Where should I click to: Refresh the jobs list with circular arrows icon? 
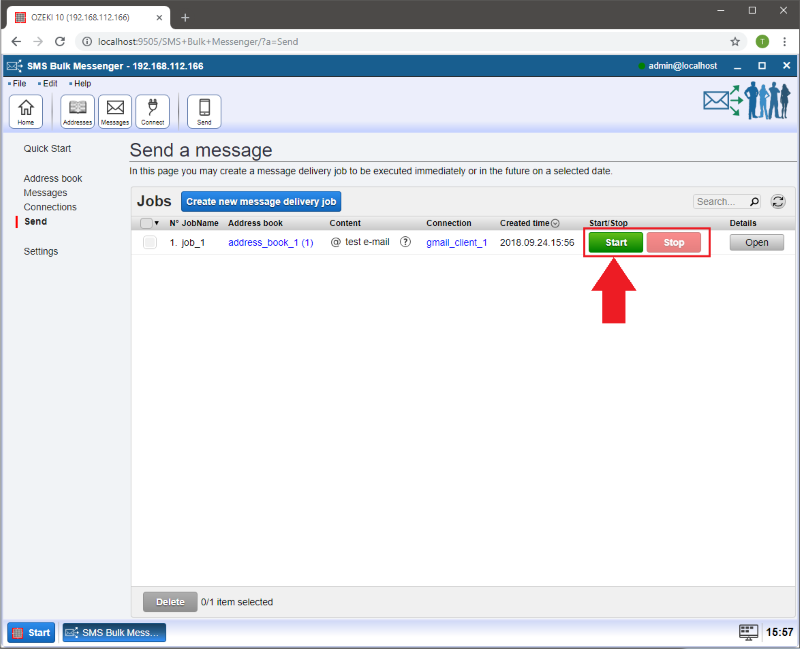pos(777,201)
